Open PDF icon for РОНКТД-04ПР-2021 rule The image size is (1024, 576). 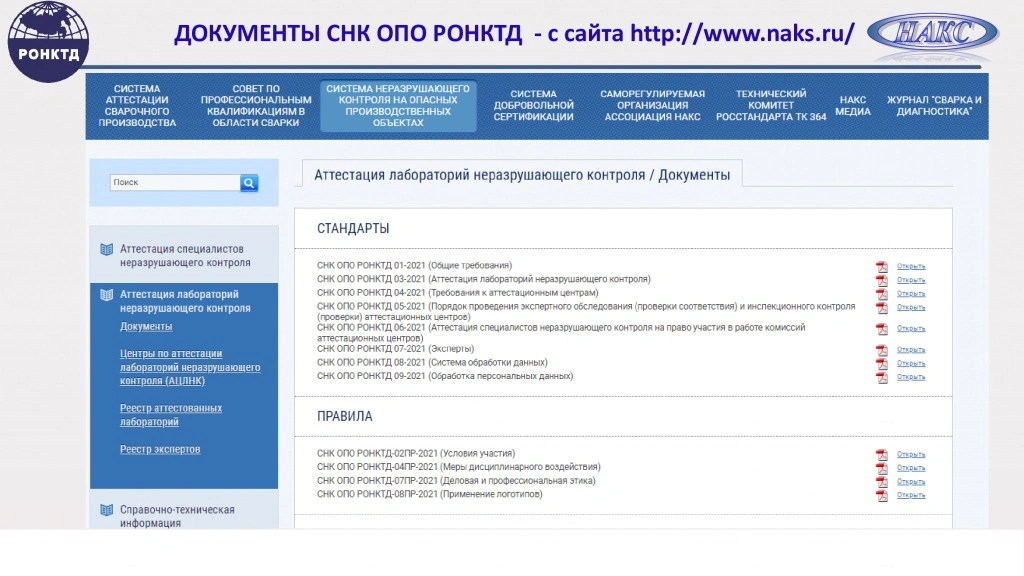point(882,468)
